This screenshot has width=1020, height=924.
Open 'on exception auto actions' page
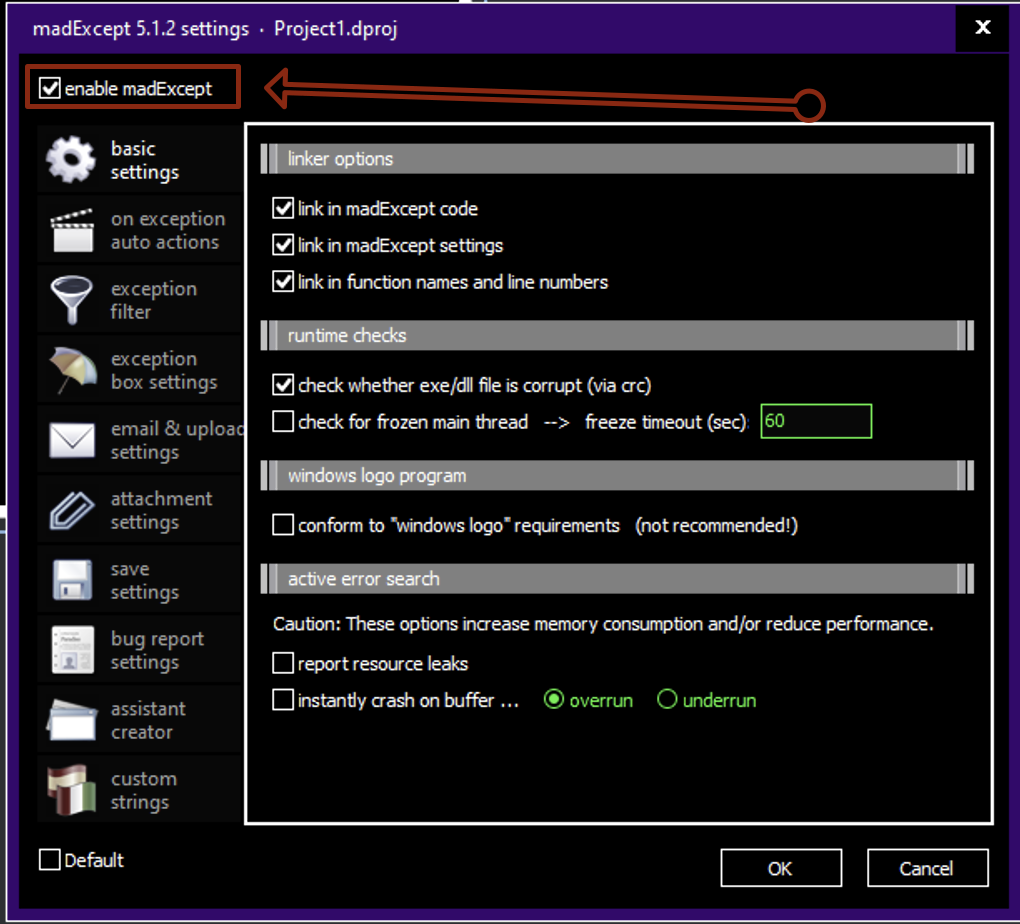pos(168,230)
